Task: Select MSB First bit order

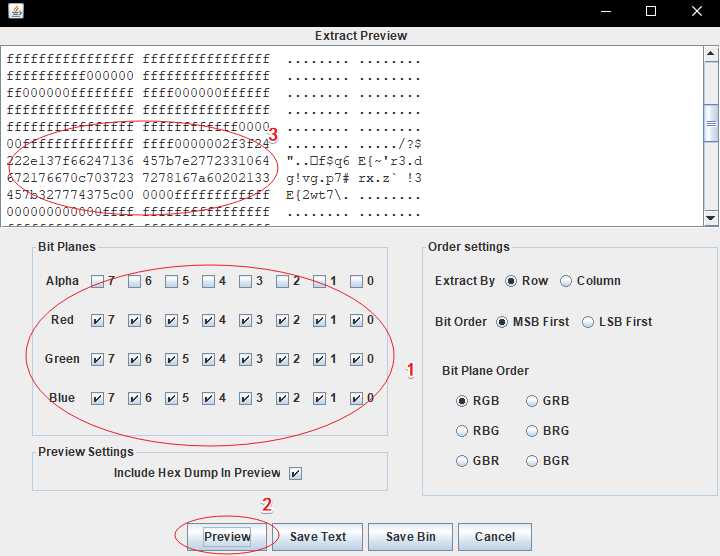Action: 502,322
